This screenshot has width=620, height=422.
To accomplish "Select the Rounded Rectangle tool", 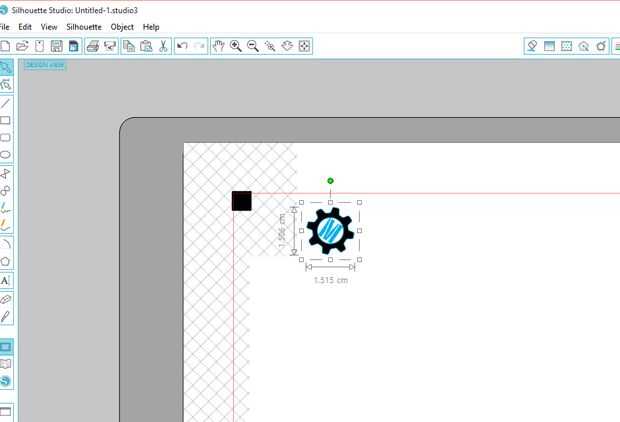I will (5, 138).
